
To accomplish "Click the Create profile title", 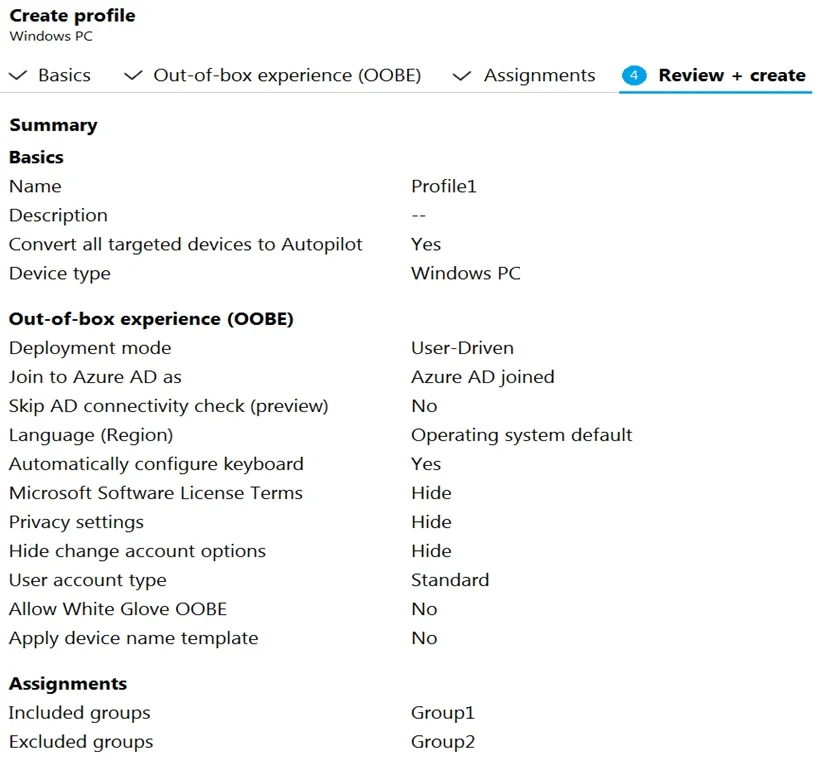I will [72, 16].
